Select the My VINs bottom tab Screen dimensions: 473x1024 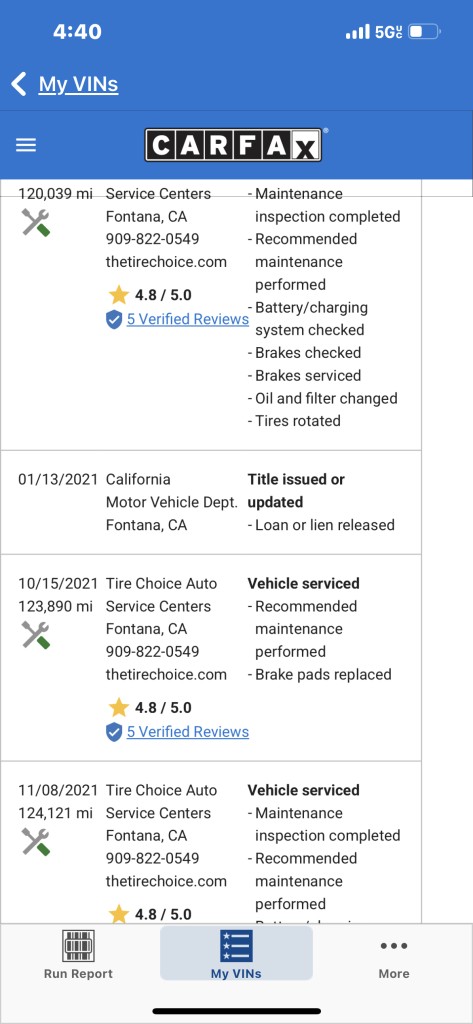tap(236, 953)
